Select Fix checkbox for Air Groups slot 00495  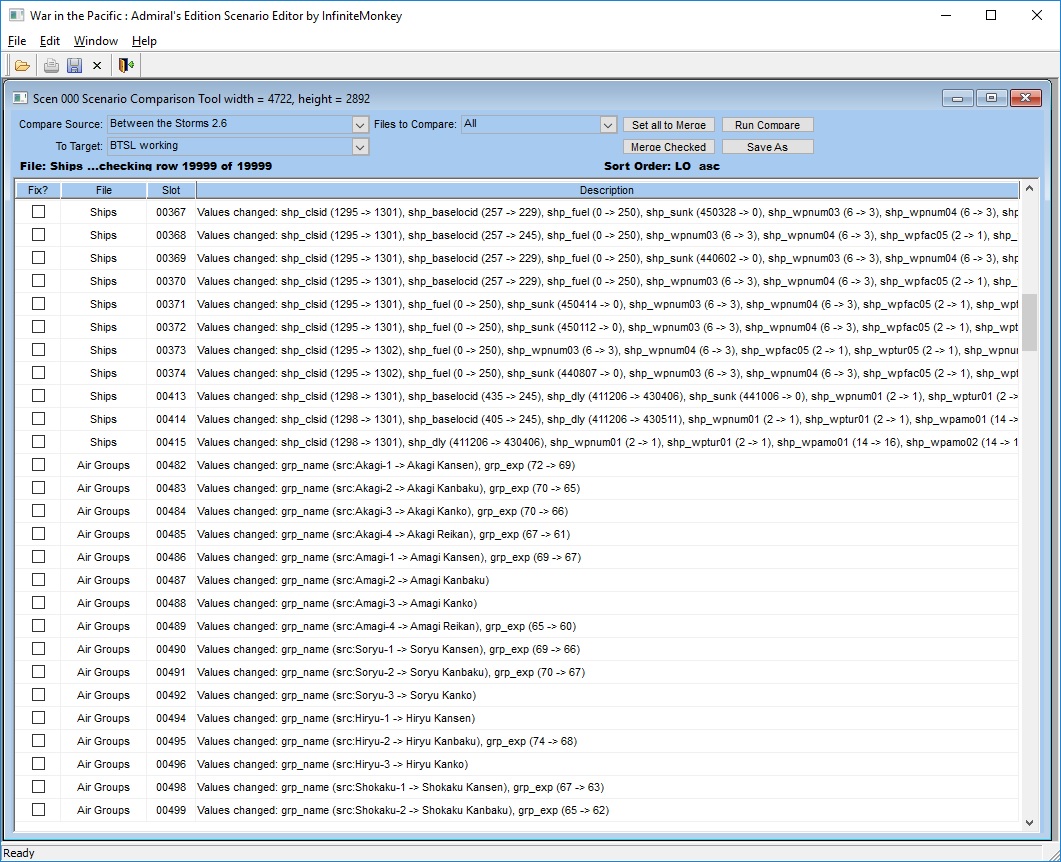tap(39, 741)
